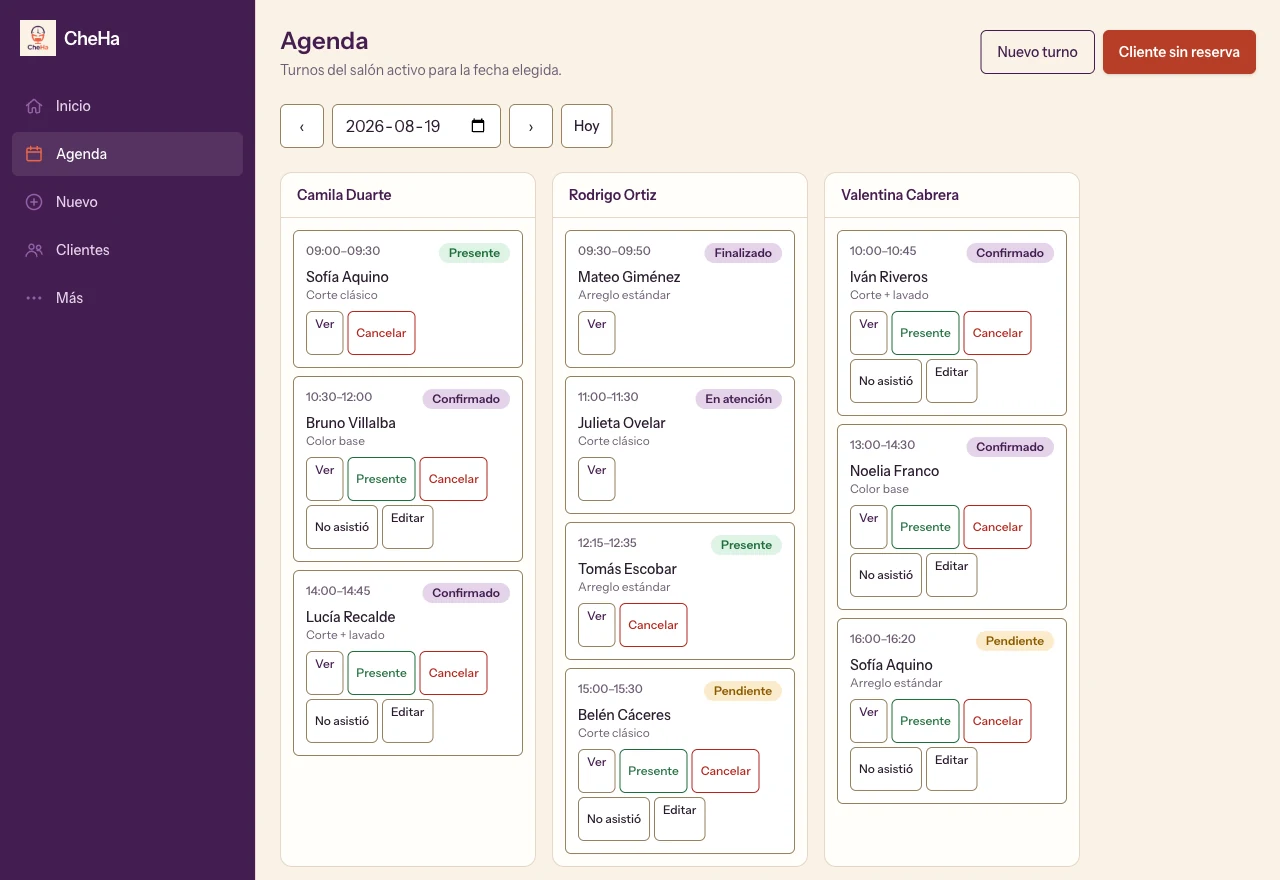
Task: Cancel Bruno Villalba's appointment
Action: (x=453, y=479)
